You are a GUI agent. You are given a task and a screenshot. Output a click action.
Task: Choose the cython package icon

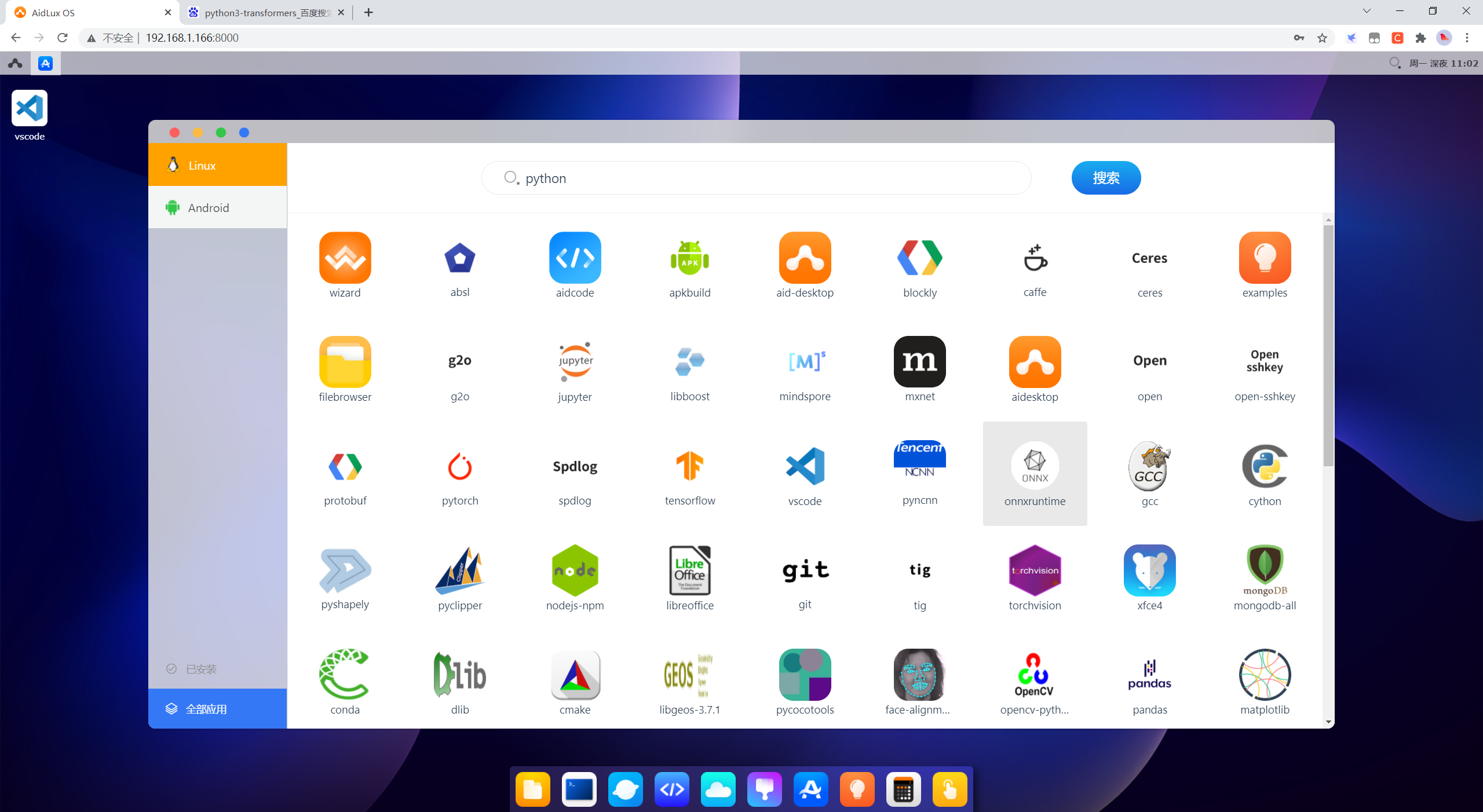click(1265, 466)
